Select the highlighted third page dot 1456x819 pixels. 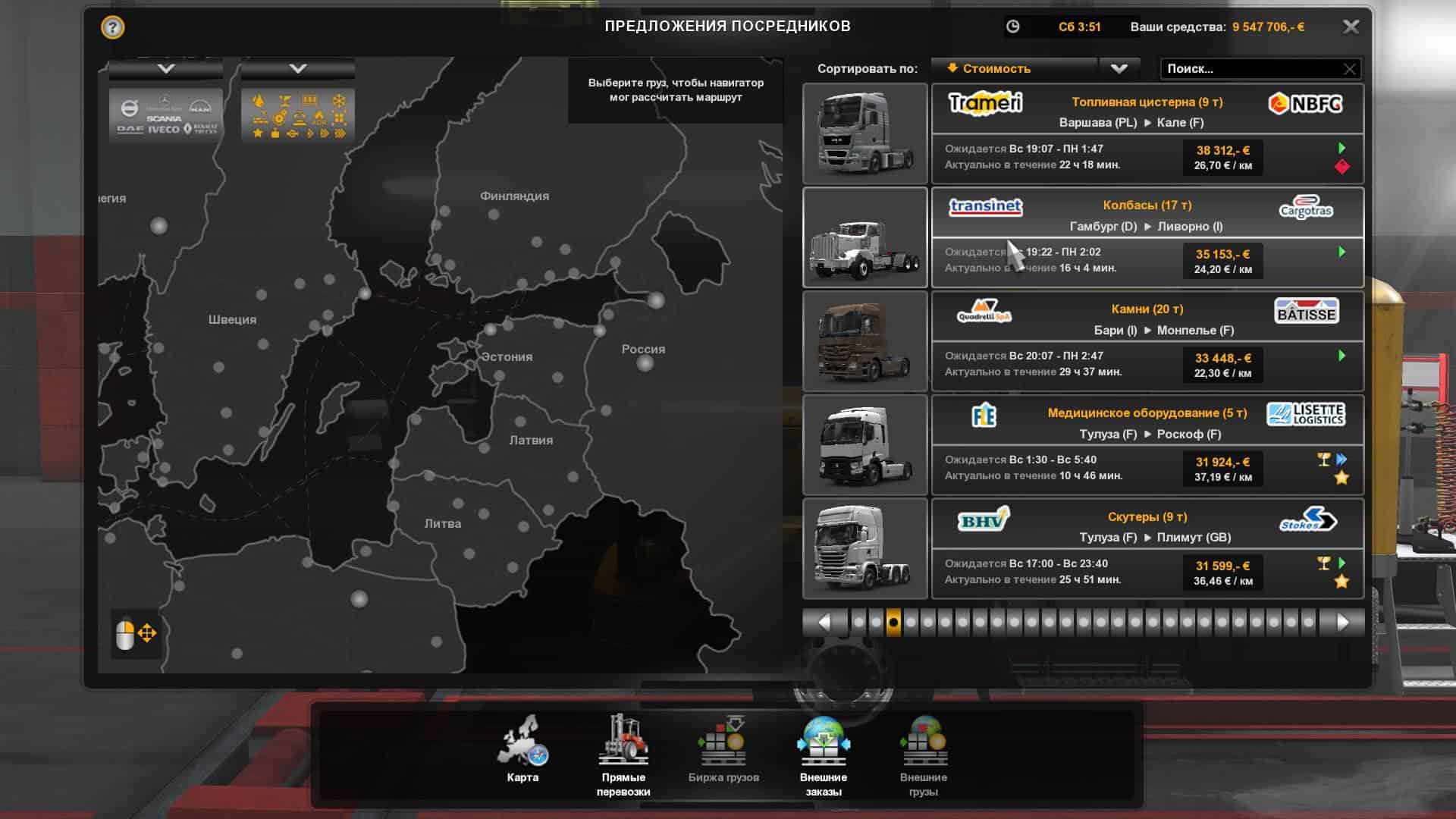pyautogui.click(x=893, y=623)
